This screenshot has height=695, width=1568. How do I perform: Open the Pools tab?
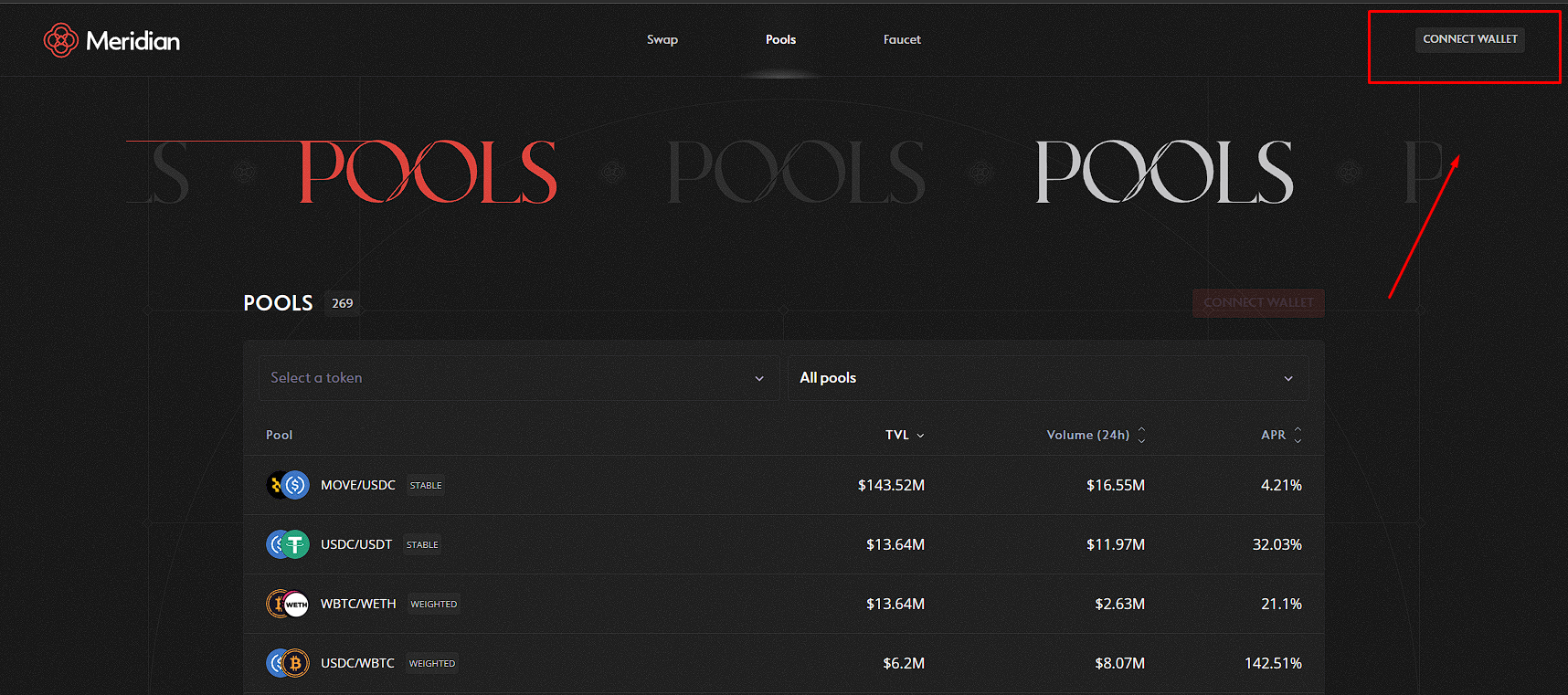pos(780,39)
